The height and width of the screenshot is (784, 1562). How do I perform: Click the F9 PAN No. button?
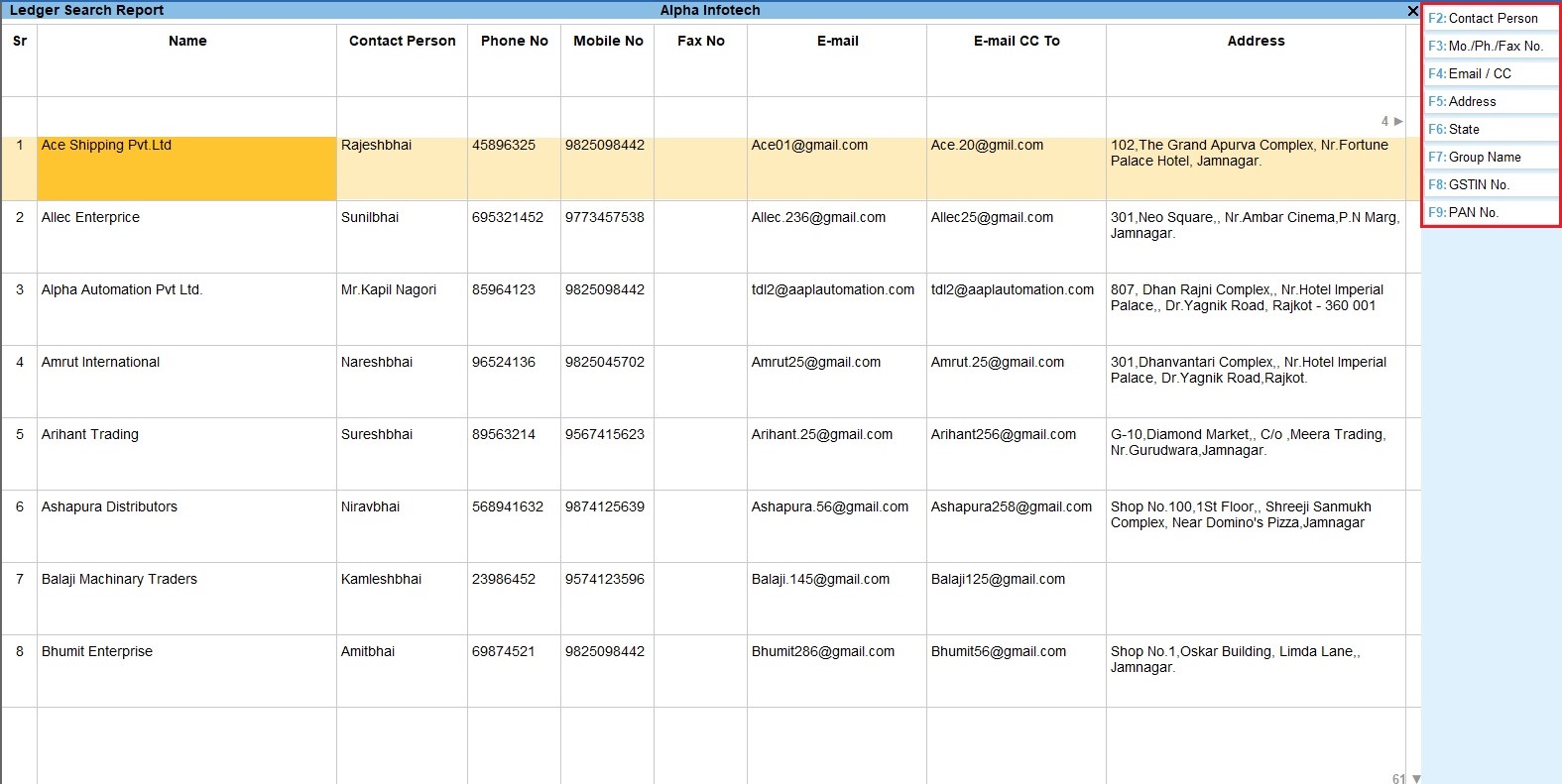(1491, 212)
